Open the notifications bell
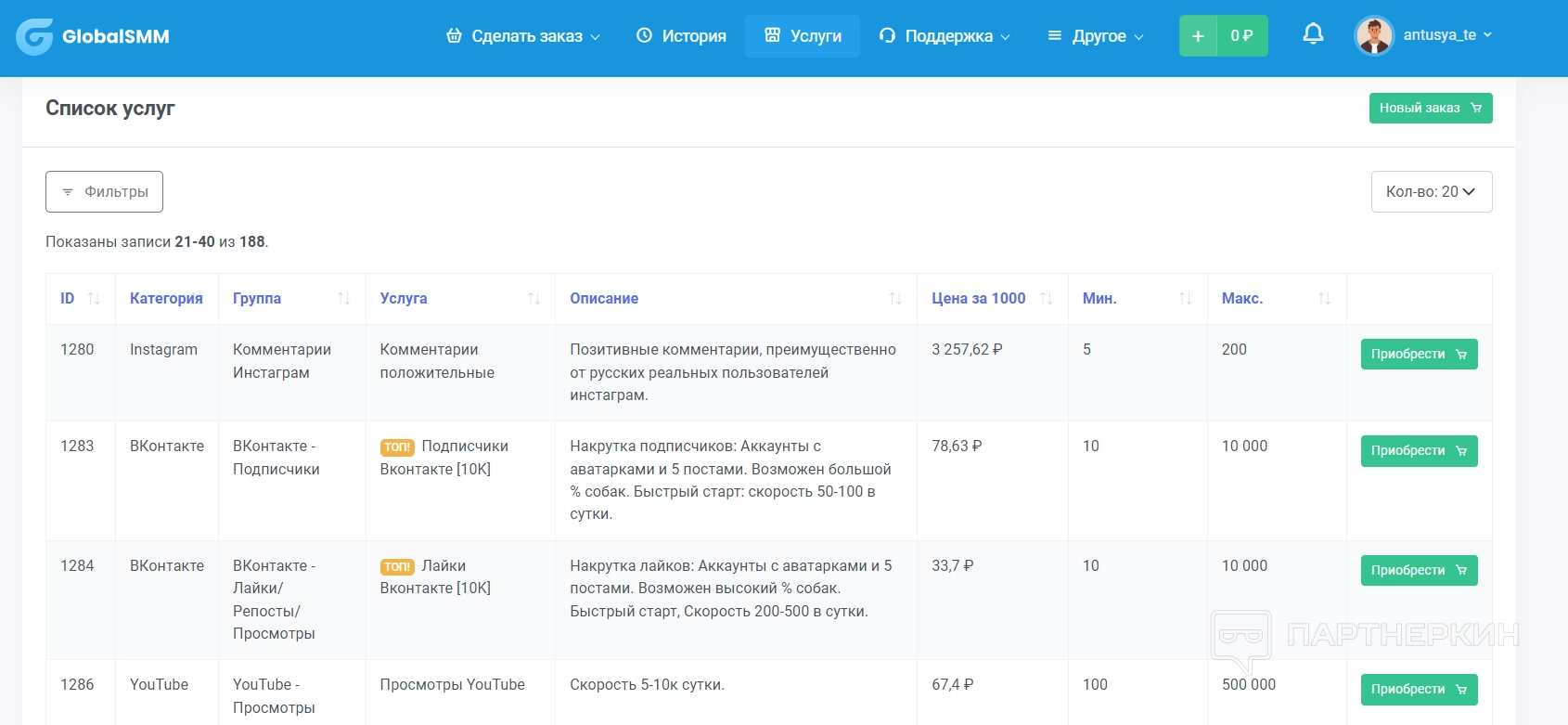1568x725 pixels. 1313,35
